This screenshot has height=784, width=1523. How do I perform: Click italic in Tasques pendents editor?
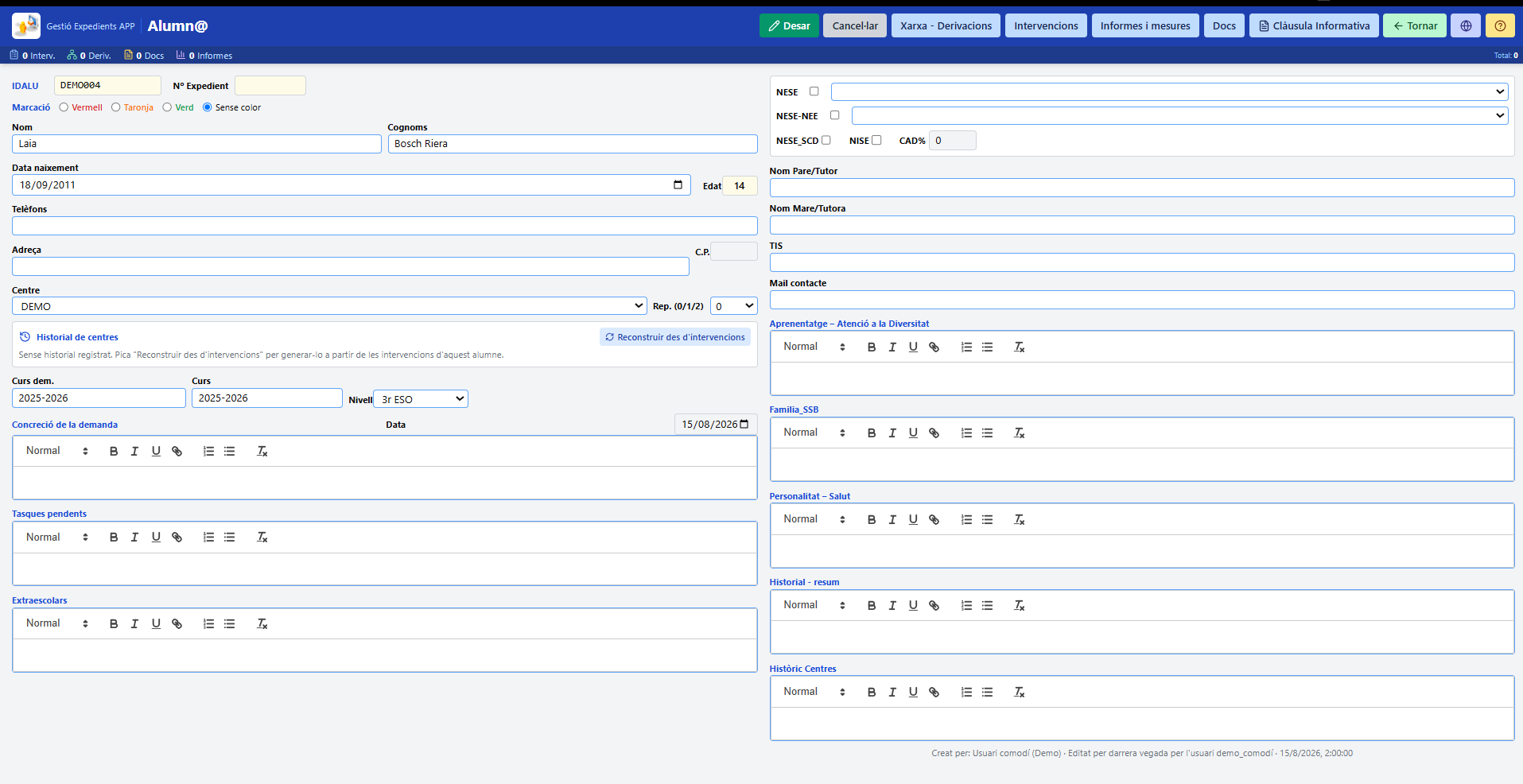(134, 538)
